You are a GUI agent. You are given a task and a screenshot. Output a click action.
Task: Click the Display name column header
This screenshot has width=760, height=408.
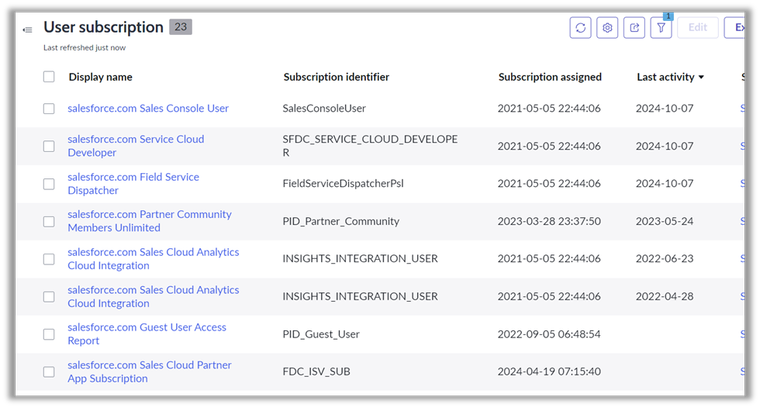point(100,77)
